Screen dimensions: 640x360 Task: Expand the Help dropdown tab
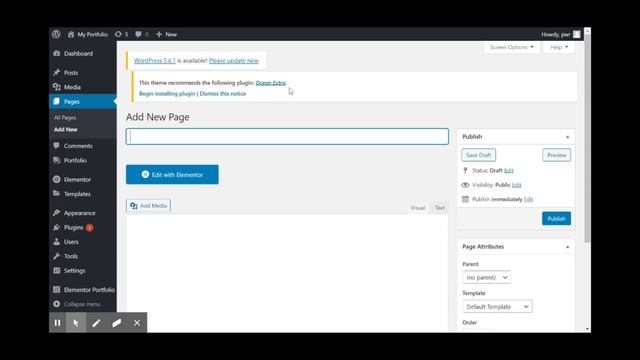click(559, 47)
